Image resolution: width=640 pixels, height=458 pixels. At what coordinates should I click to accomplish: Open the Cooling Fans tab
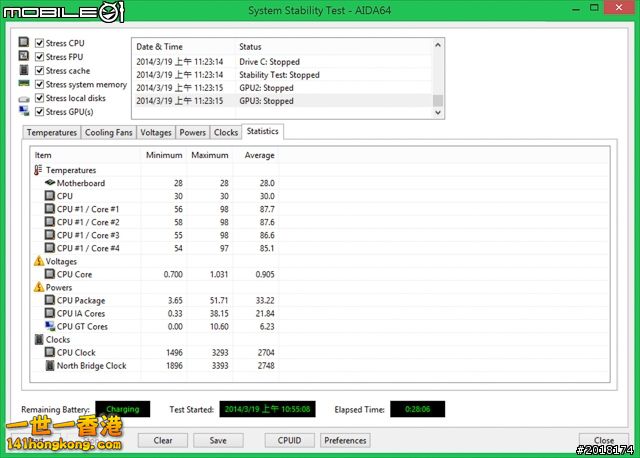(109, 132)
